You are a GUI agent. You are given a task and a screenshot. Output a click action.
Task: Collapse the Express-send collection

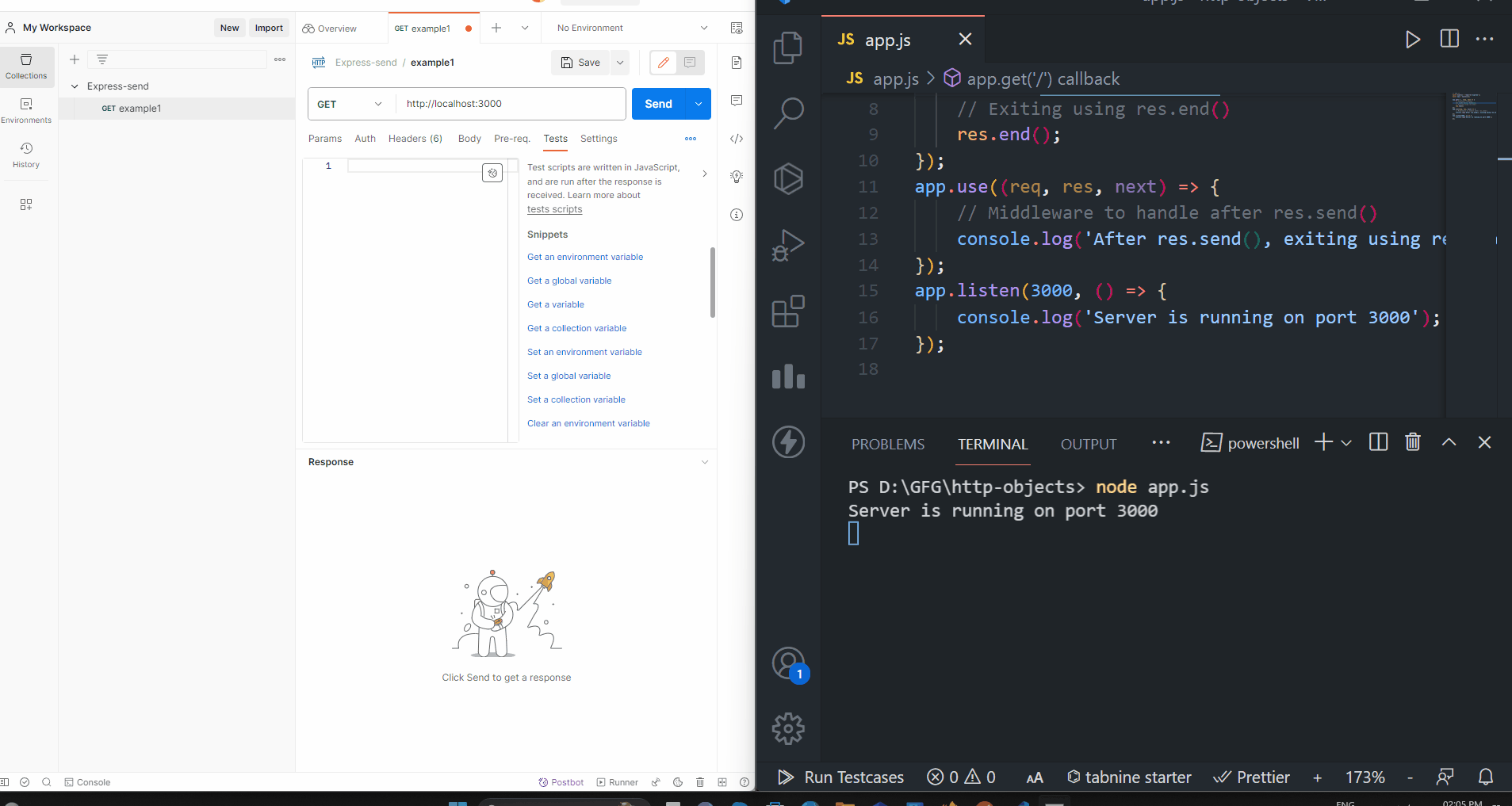pyautogui.click(x=75, y=86)
